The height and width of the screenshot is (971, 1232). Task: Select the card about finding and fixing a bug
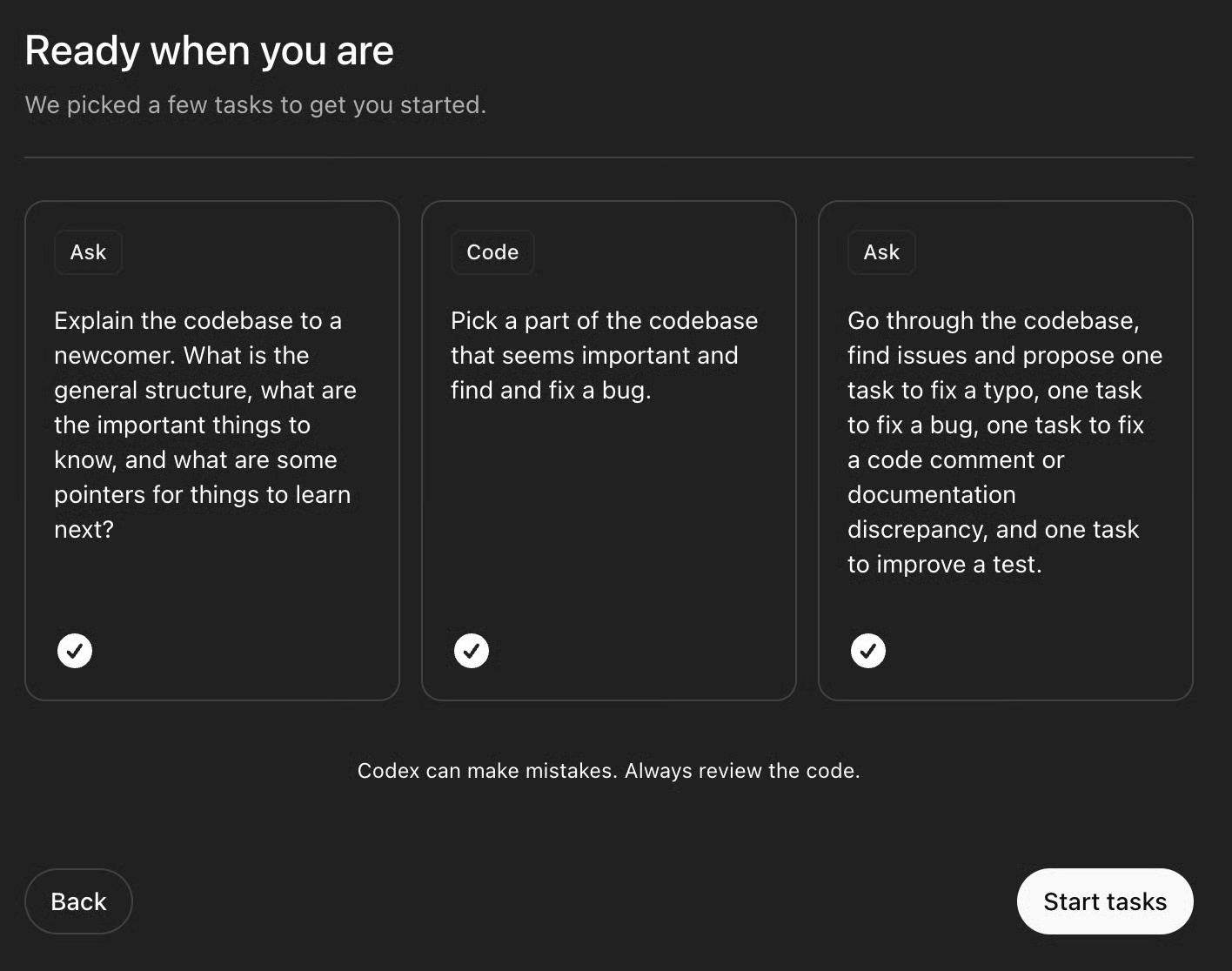608,450
